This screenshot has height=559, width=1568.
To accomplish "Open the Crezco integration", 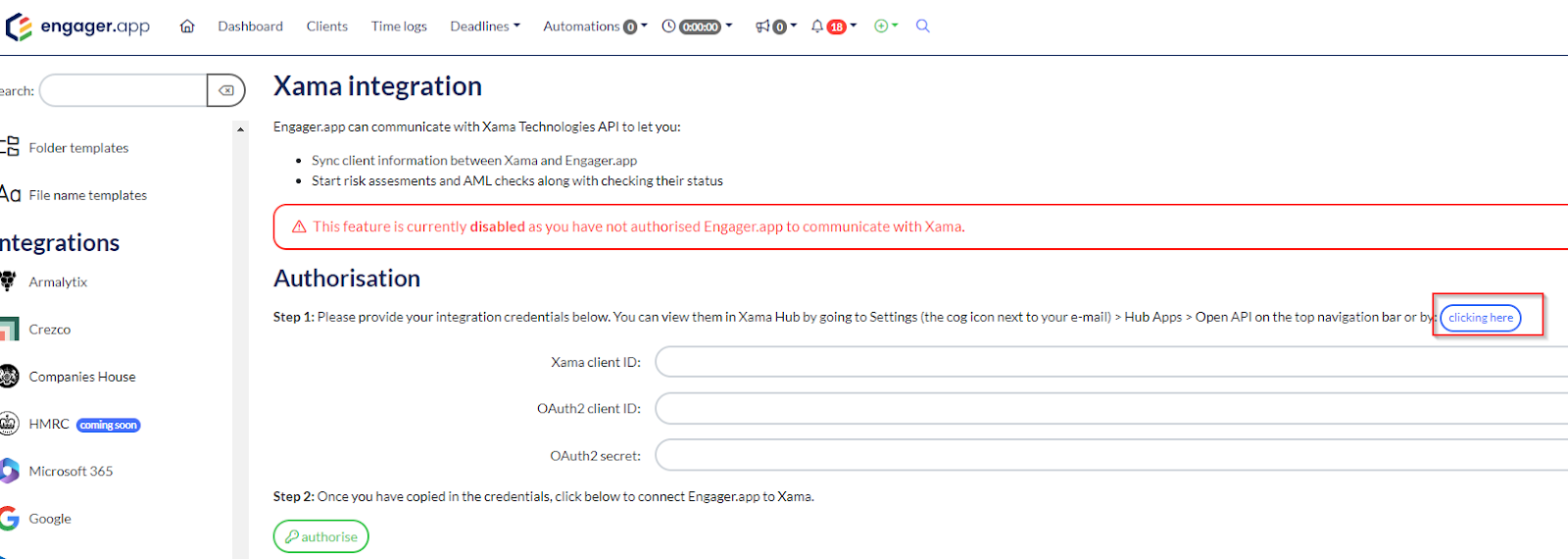I will click(50, 330).
